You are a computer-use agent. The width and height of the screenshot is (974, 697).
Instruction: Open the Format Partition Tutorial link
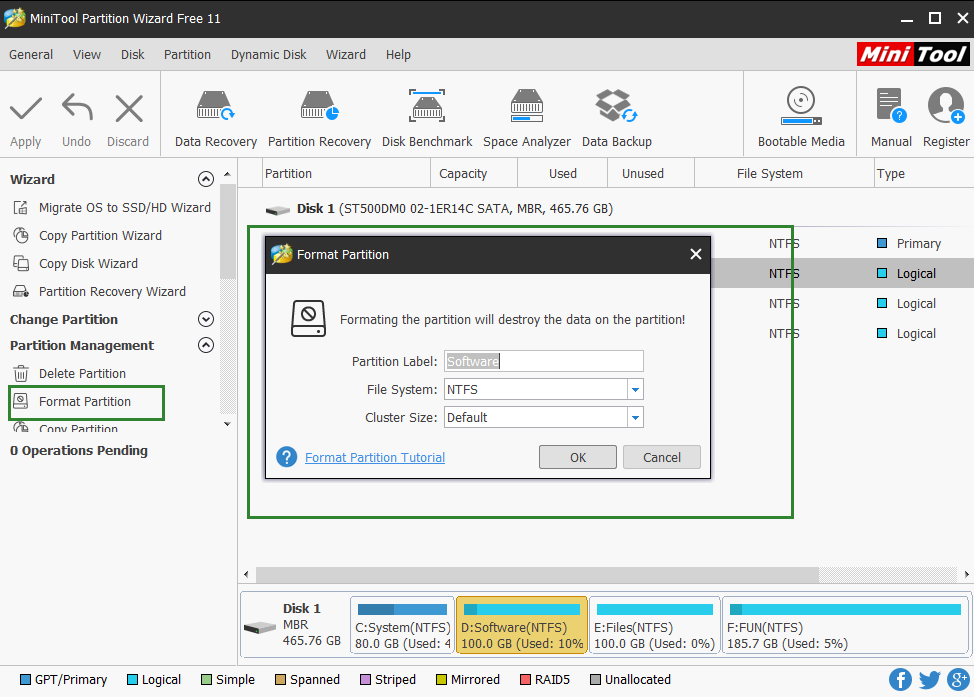tap(375, 457)
